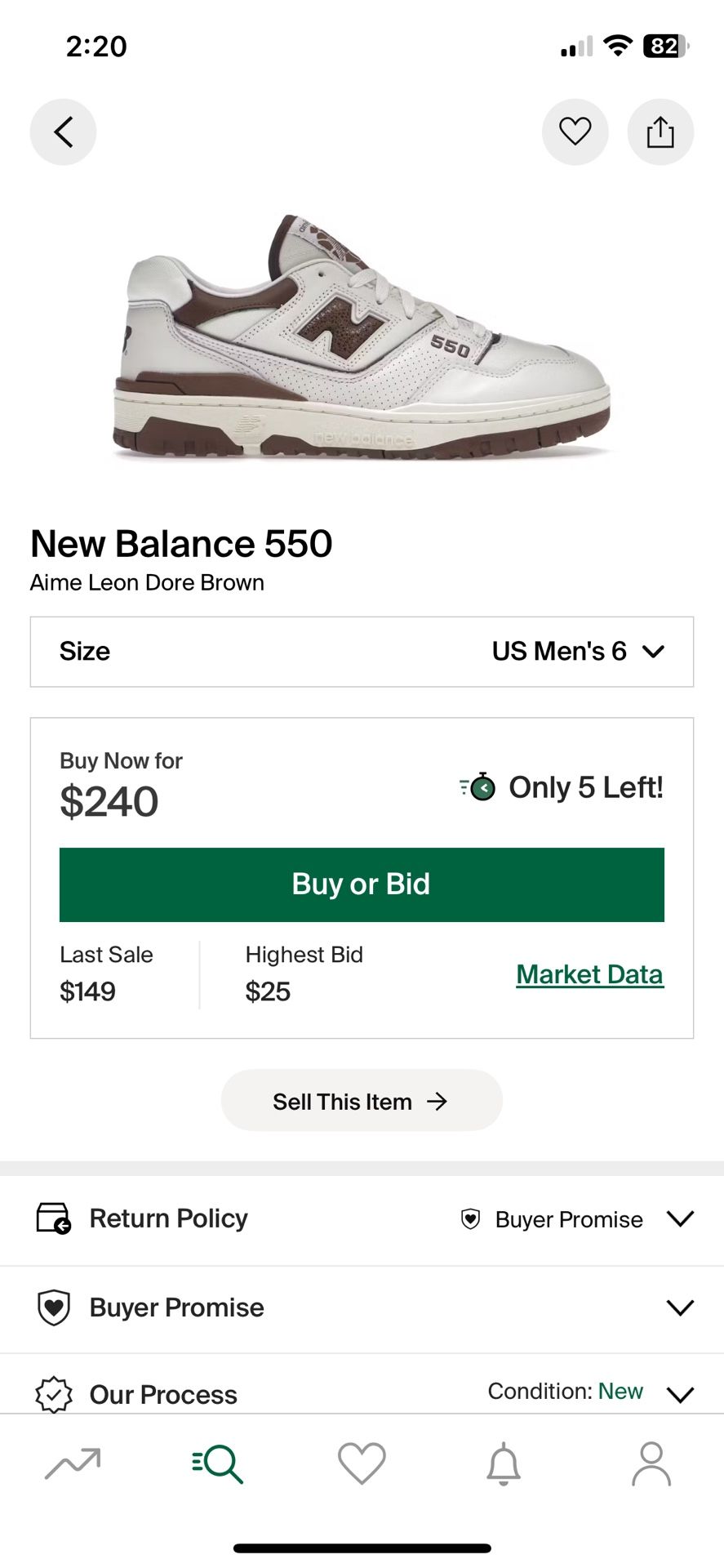Expand the Our Process section

point(681,1394)
